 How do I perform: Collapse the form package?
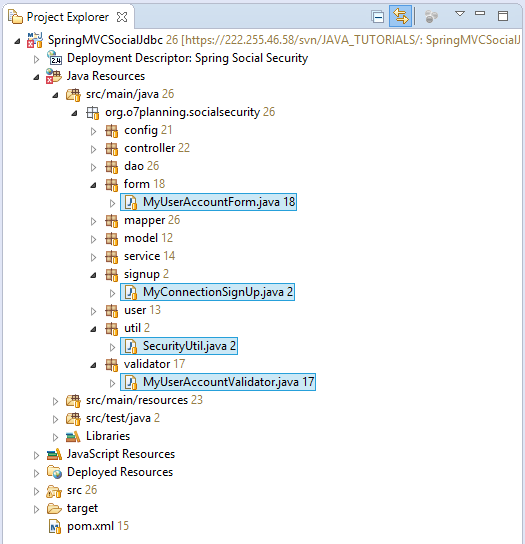pyautogui.click(x=93, y=185)
